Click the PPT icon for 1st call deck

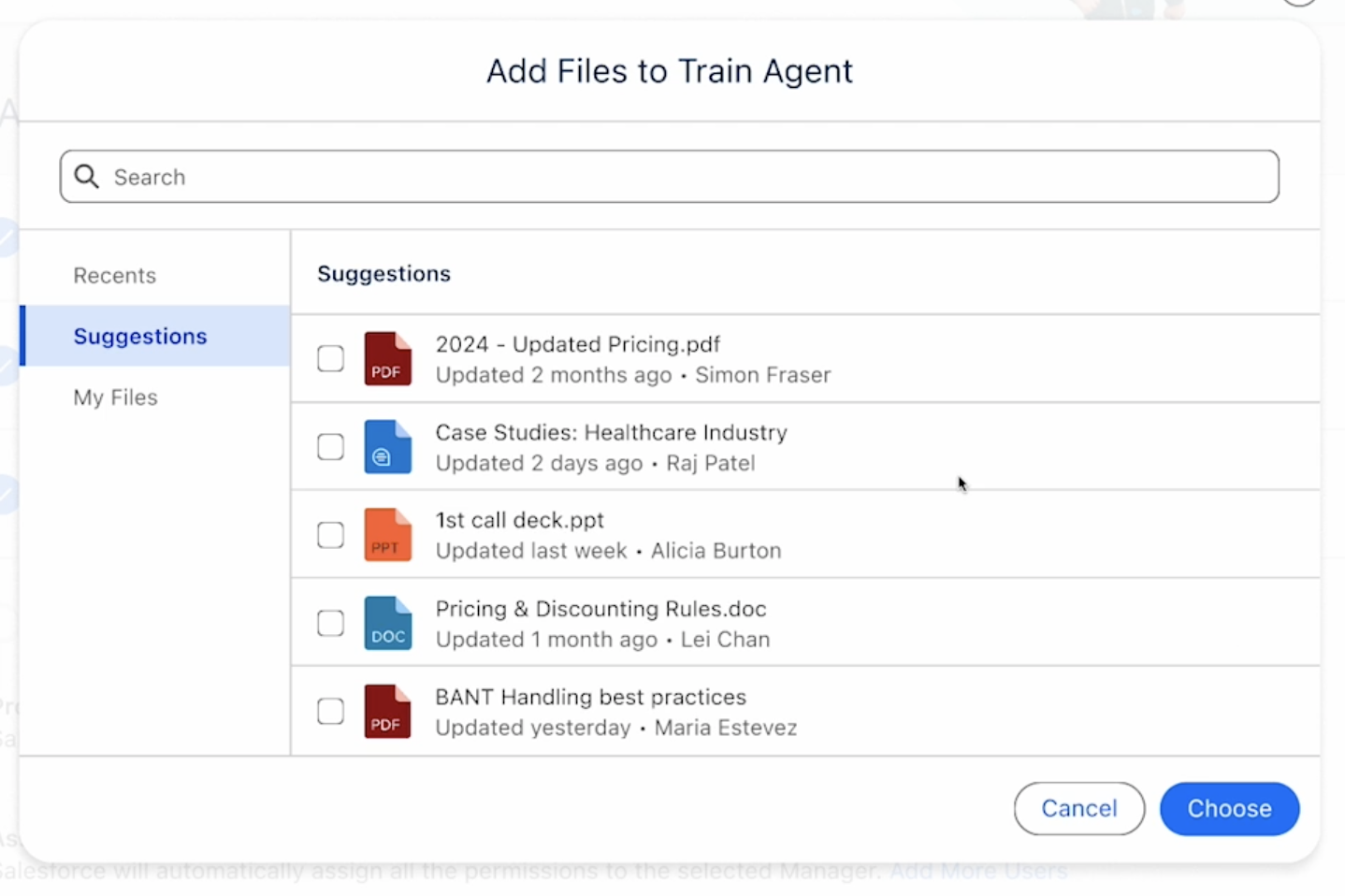click(x=387, y=535)
